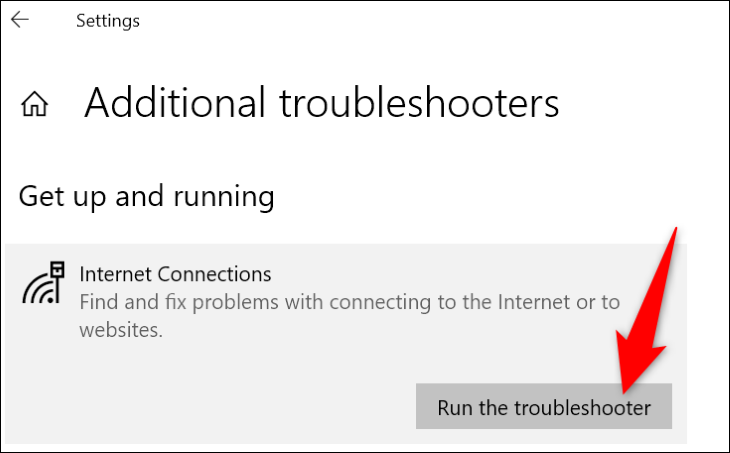The height and width of the screenshot is (453, 730).
Task: Click the word 'Connections' in item title
Action: 214,274
